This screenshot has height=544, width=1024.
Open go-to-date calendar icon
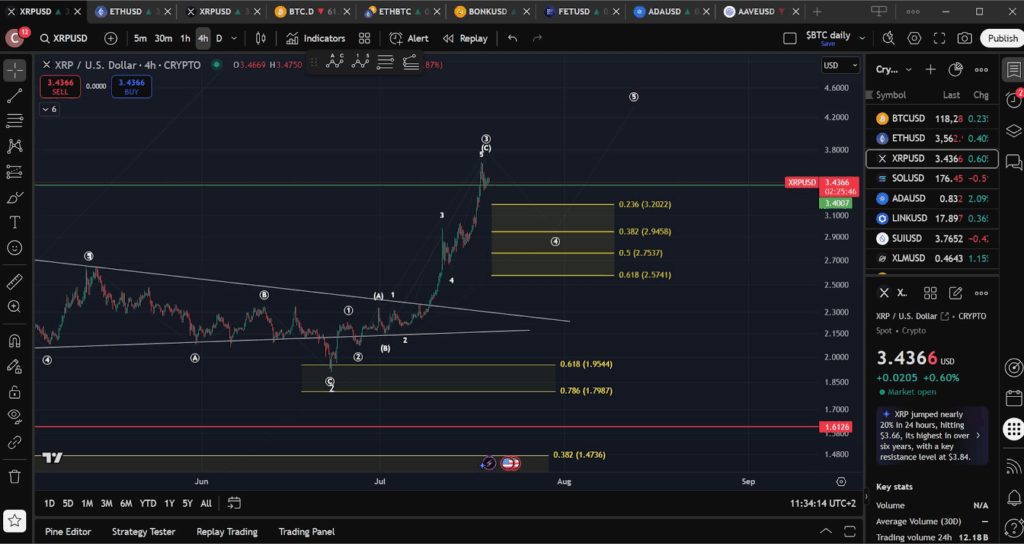point(234,504)
